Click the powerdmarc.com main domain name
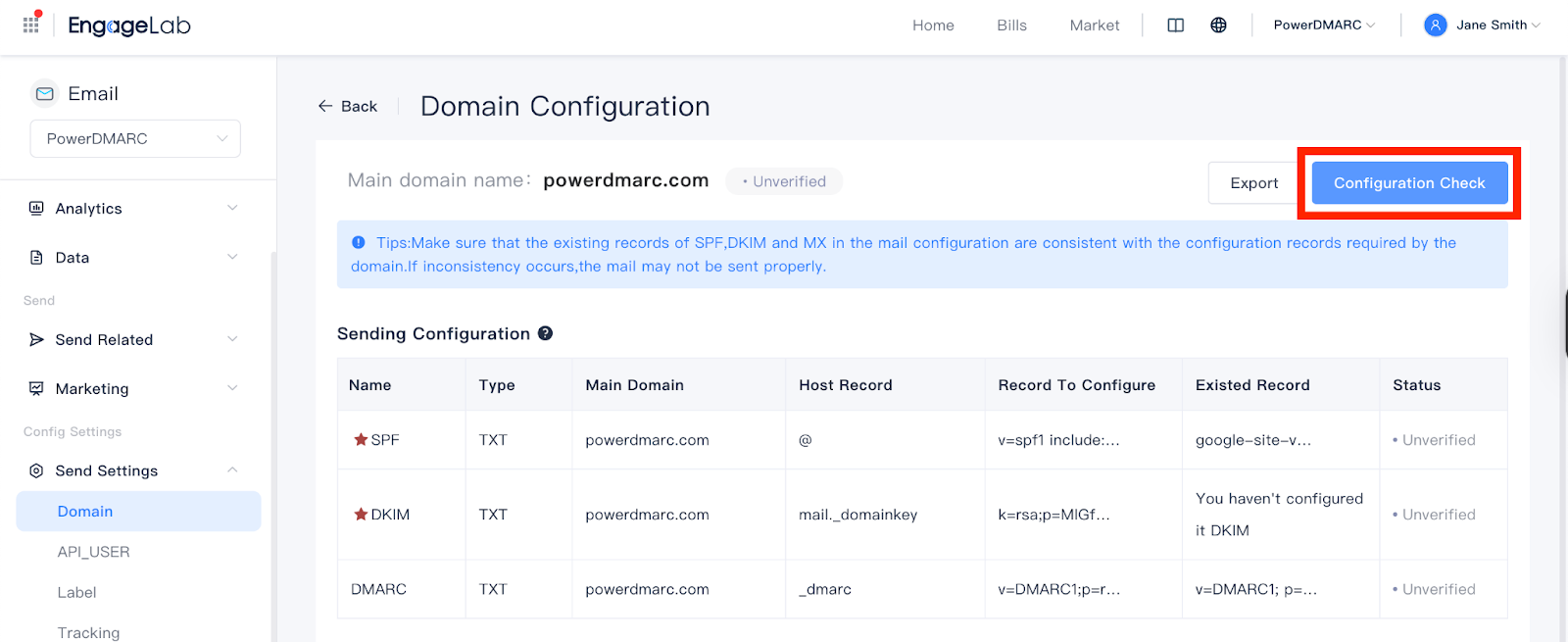Image resolution: width=1568 pixels, height=642 pixels. point(625,180)
